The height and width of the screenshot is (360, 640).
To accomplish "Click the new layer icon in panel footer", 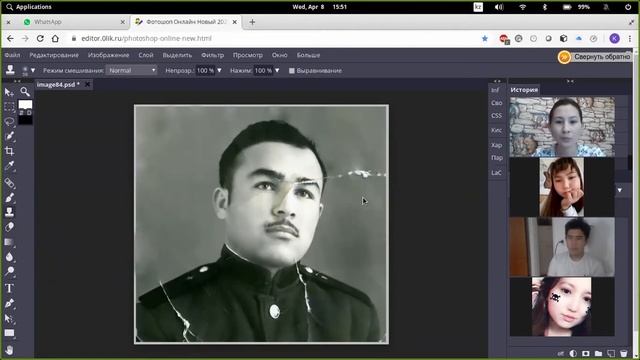I will tap(611, 353).
